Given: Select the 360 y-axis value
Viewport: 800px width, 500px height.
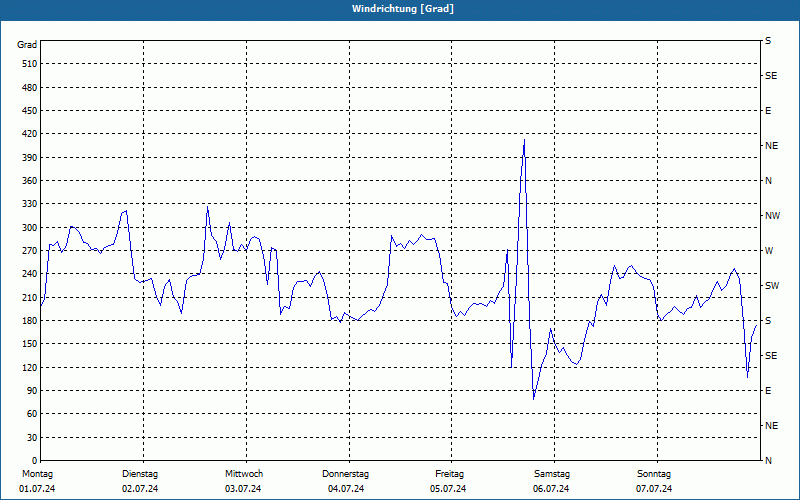Looking at the screenshot, I should pos(30,181).
